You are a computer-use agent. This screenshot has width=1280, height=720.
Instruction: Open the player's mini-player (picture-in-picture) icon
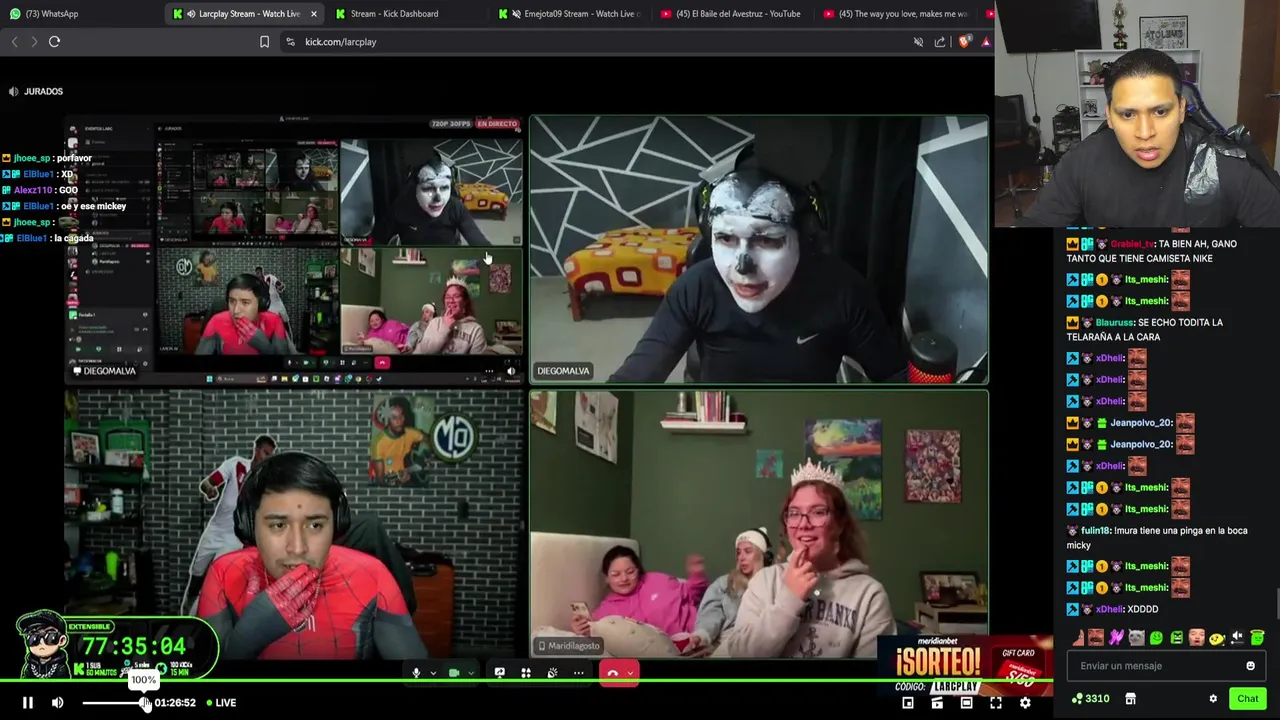[x=908, y=703]
